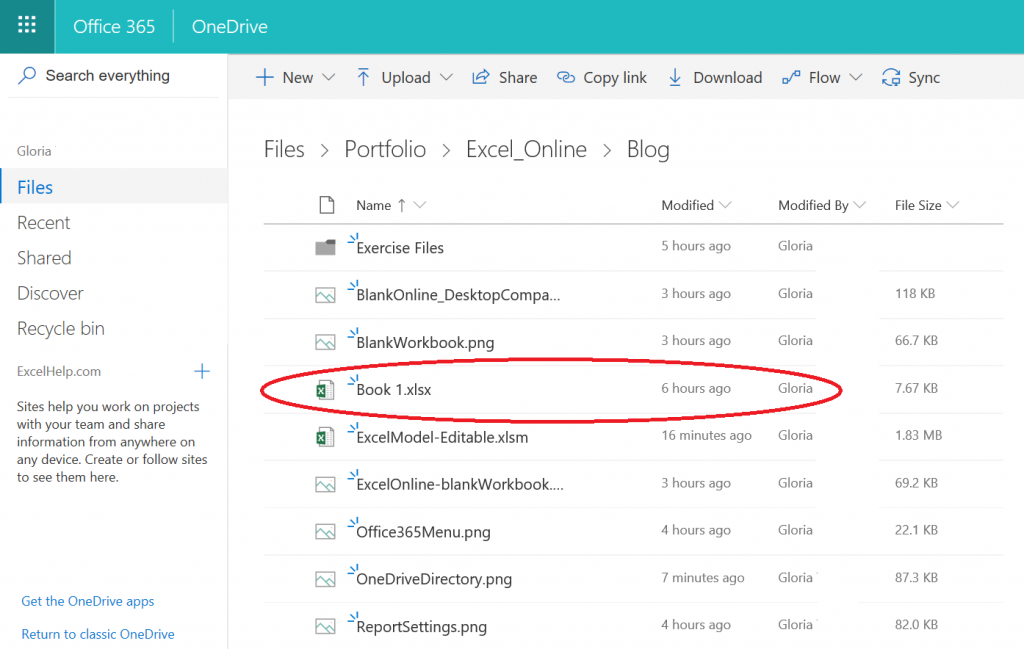This screenshot has width=1024, height=649.
Task: Expand the New dropdown menu
Action: pos(295,78)
